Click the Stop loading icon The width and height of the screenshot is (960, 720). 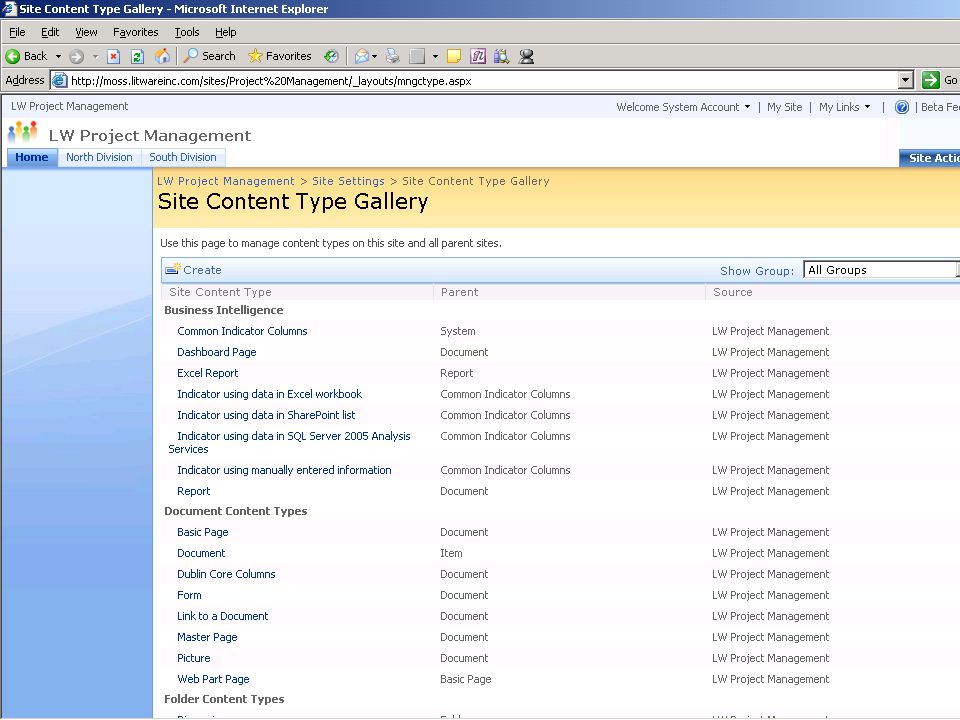(113, 56)
